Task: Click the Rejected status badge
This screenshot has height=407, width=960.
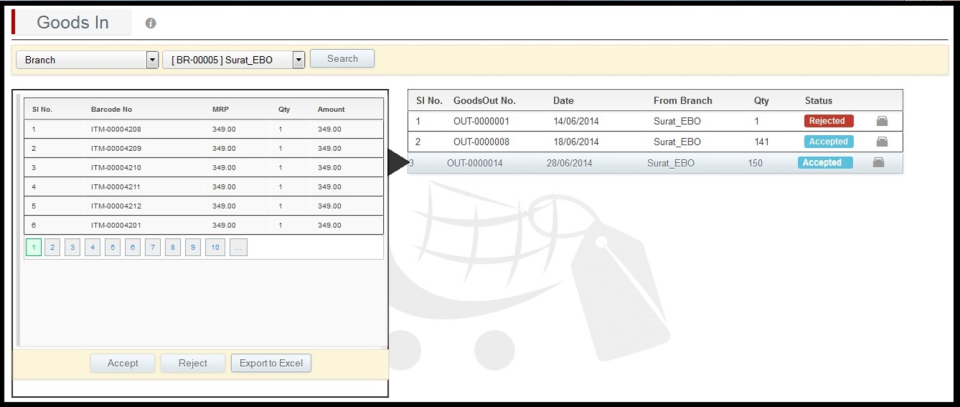Action: 828,121
